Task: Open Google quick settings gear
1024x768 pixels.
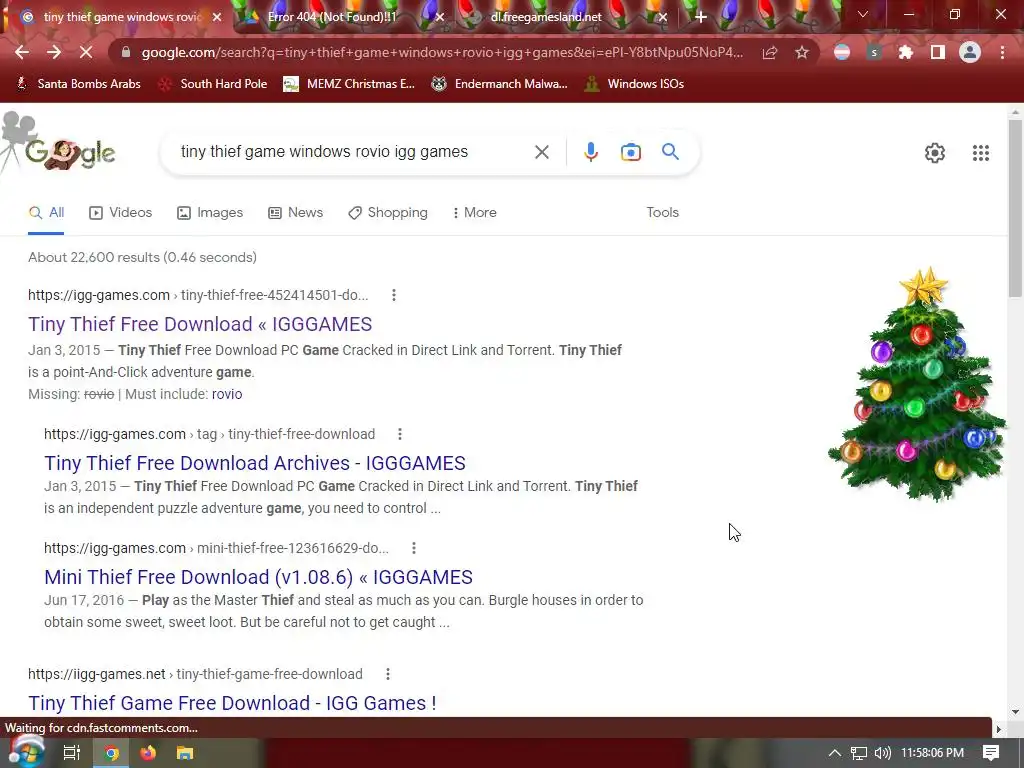Action: pyautogui.click(x=935, y=153)
